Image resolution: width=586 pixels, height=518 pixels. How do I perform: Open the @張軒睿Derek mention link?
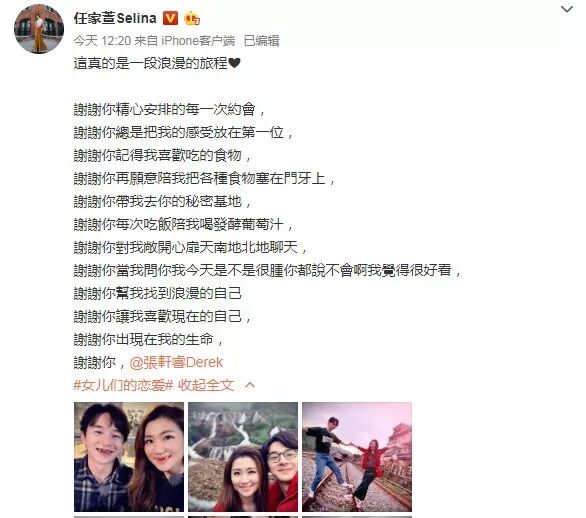(x=176, y=362)
